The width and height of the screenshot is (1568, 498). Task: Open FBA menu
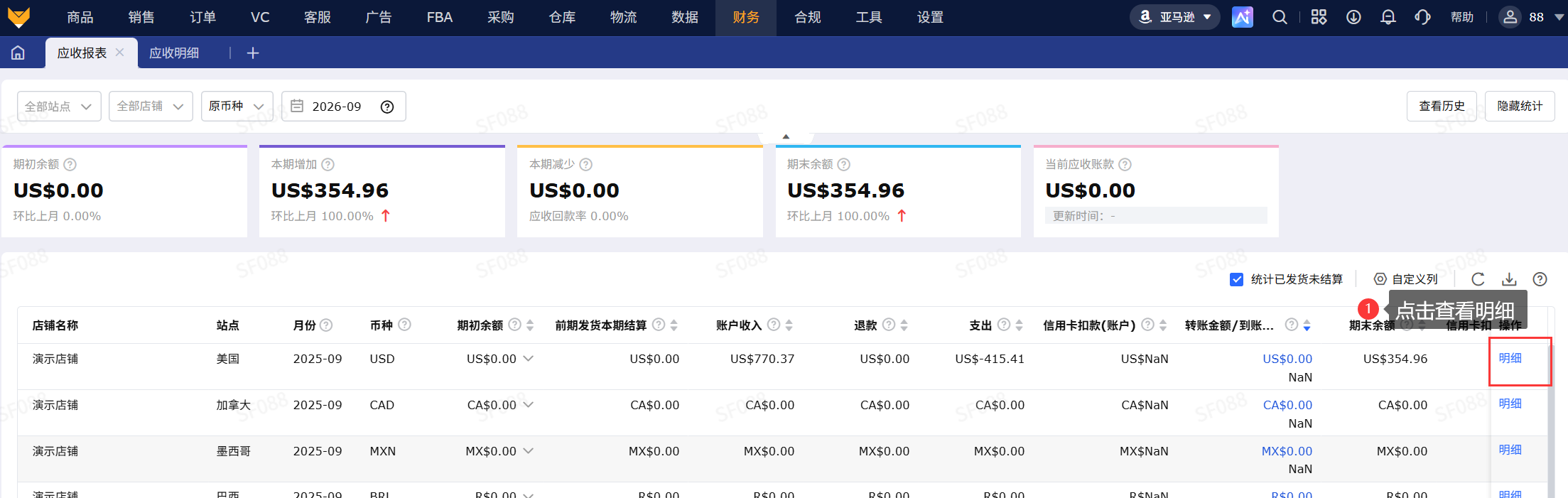pos(440,17)
